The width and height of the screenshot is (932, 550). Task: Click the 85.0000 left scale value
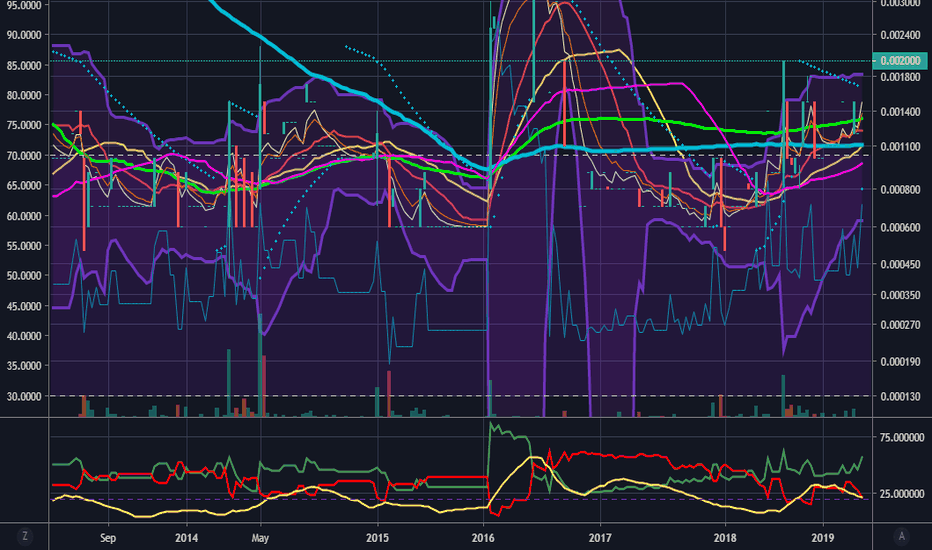point(24,65)
